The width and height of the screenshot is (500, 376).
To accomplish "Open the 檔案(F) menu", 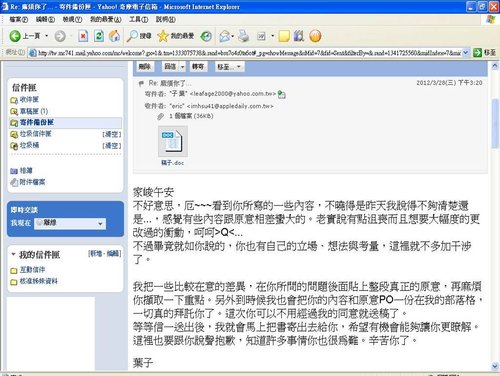I will [x=18, y=19].
